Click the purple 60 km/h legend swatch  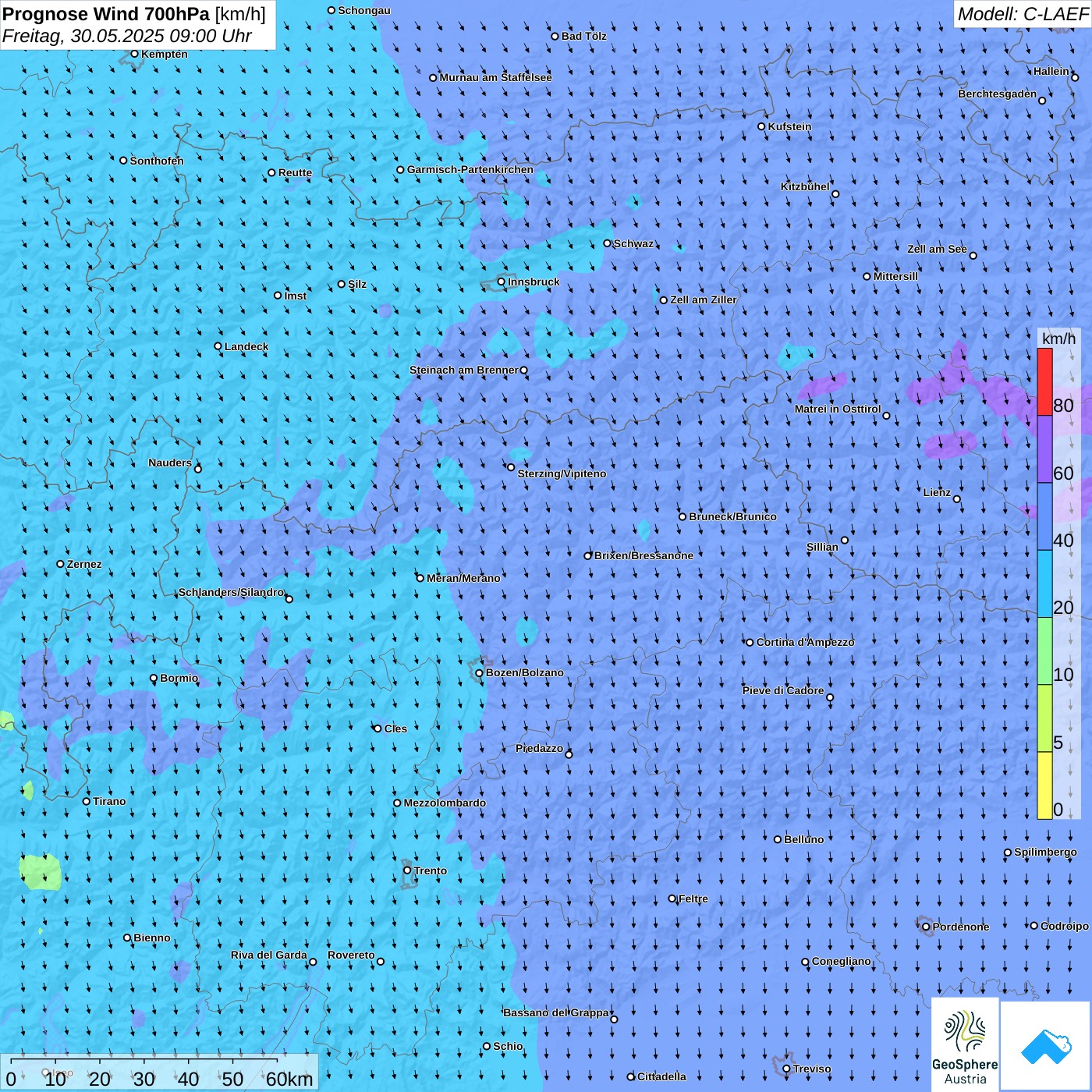(1044, 449)
